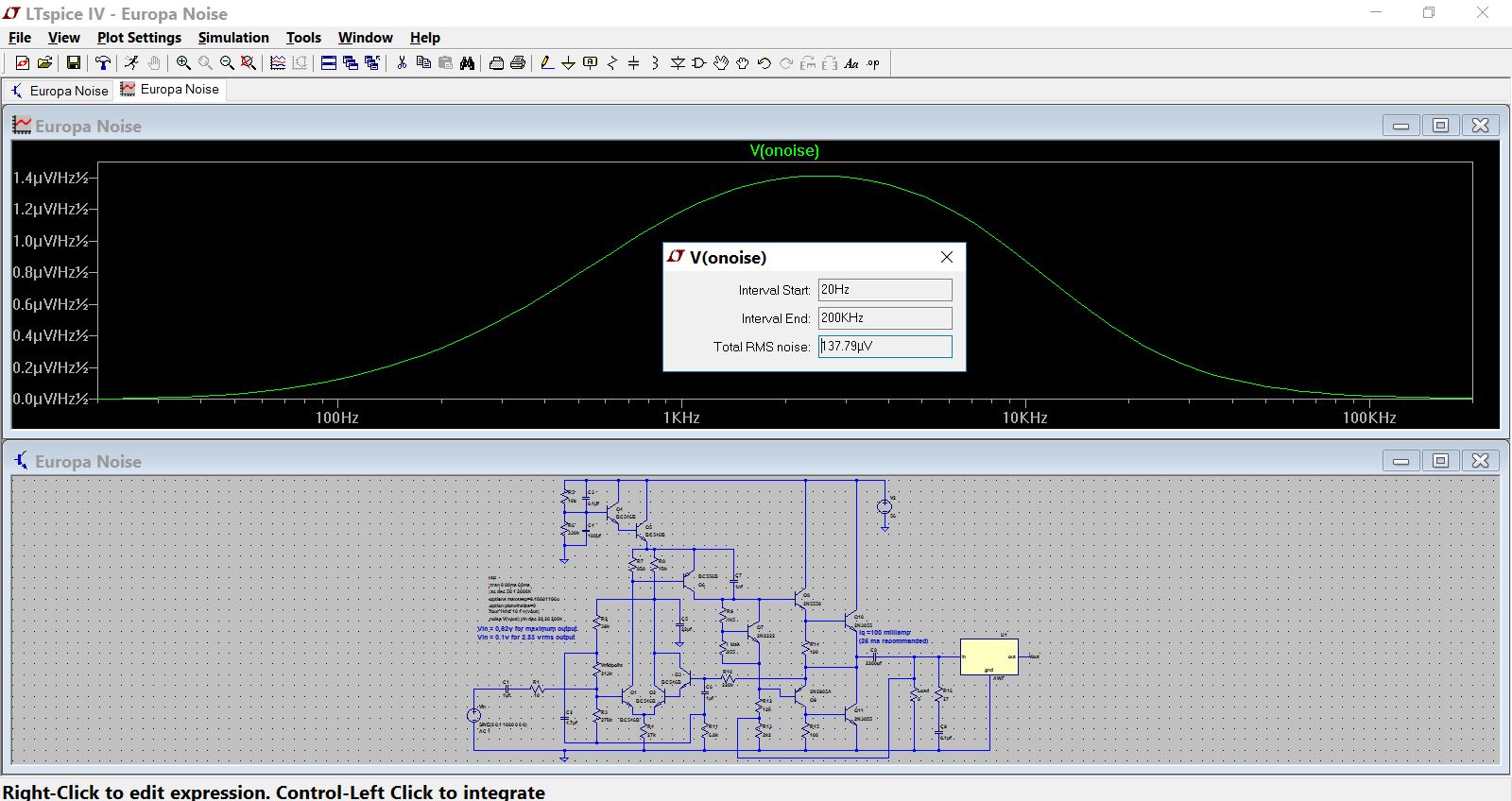Minimize the Europa Noise plot pane
This screenshot has width=1512, height=801.
(1400, 126)
